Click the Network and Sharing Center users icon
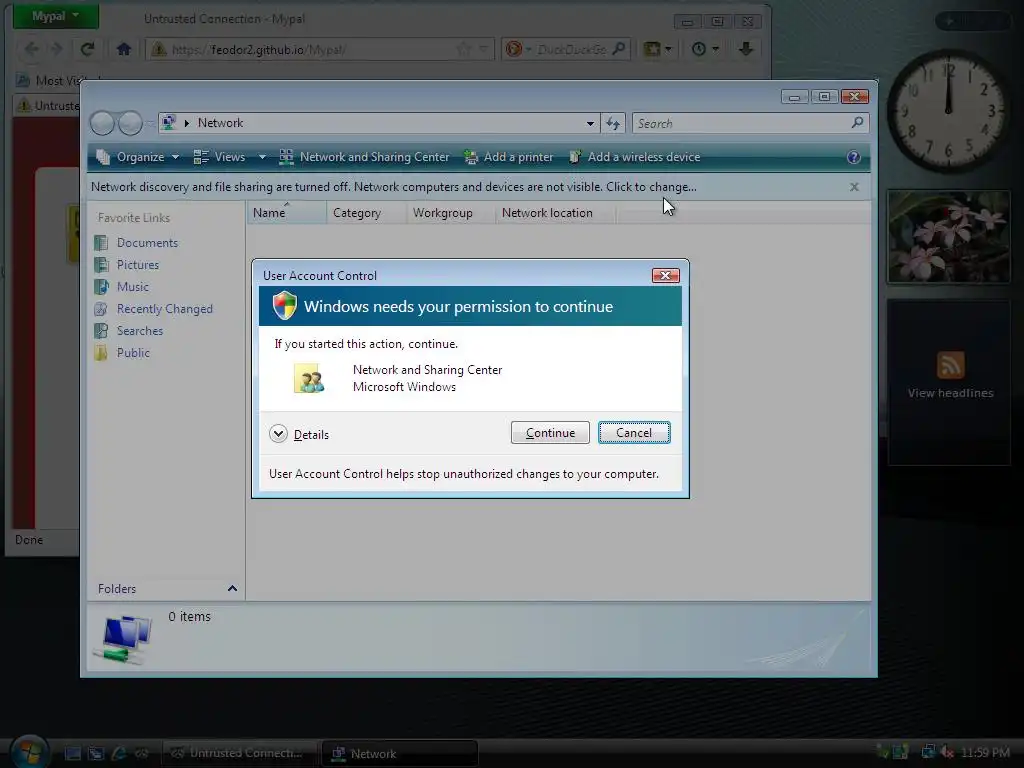The width and height of the screenshot is (1024, 768). coord(309,378)
